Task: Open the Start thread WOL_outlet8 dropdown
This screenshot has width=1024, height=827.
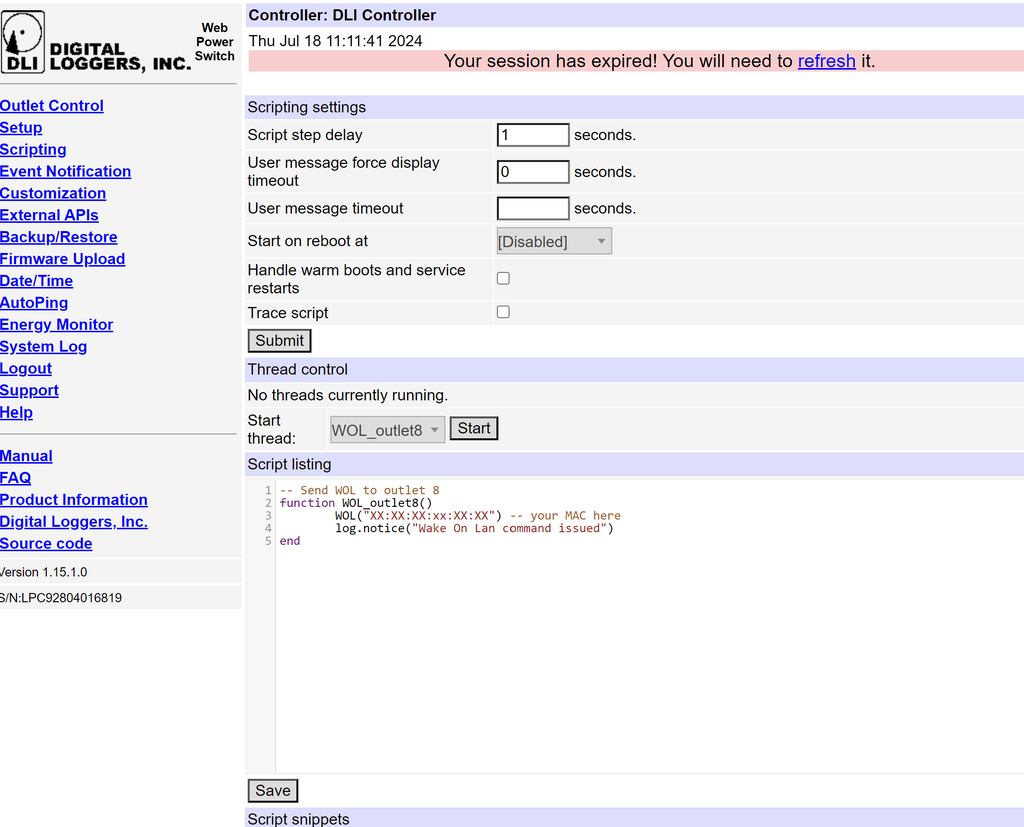Action: coord(387,430)
